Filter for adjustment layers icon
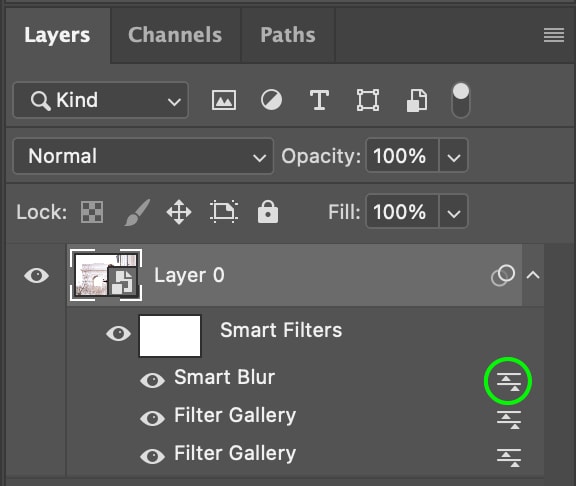This screenshot has height=486, width=576. pos(271,100)
